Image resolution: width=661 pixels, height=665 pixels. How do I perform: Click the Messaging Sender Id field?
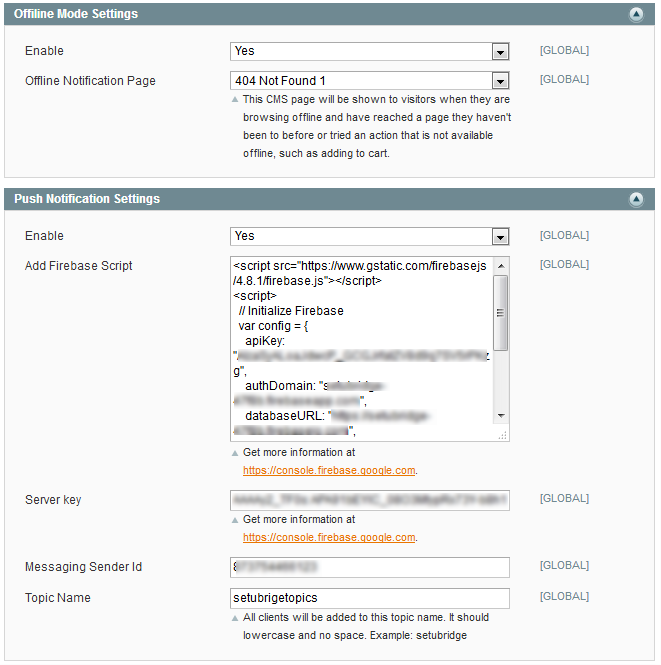pyautogui.click(x=370, y=568)
